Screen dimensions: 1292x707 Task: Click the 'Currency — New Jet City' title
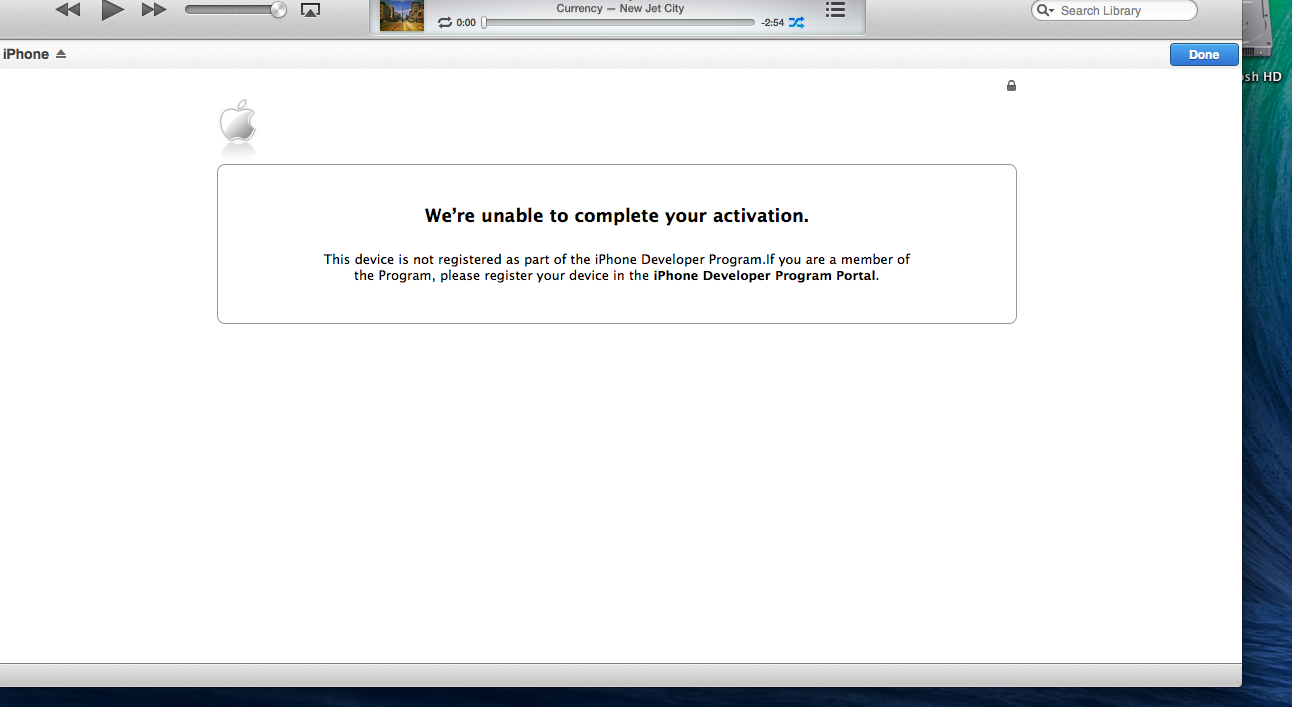pyautogui.click(x=620, y=8)
